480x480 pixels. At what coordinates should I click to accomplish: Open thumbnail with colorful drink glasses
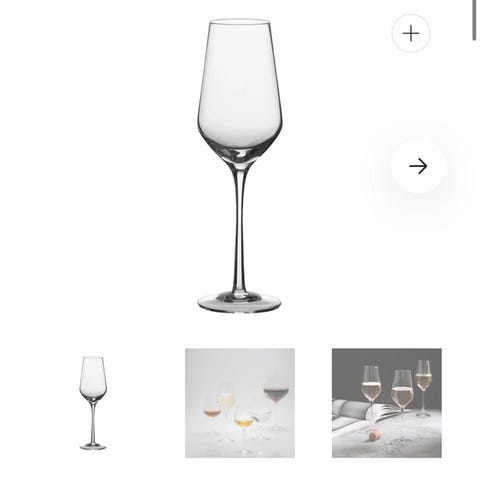pyautogui.click(x=240, y=403)
